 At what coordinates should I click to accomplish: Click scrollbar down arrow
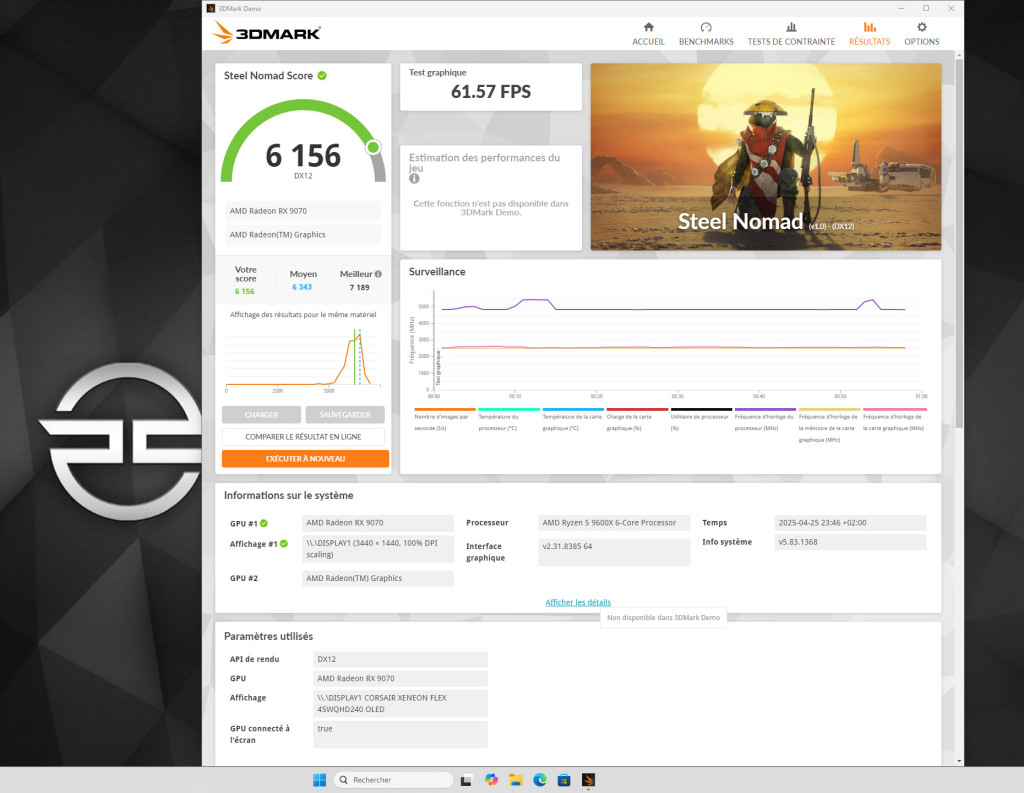(x=959, y=761)
